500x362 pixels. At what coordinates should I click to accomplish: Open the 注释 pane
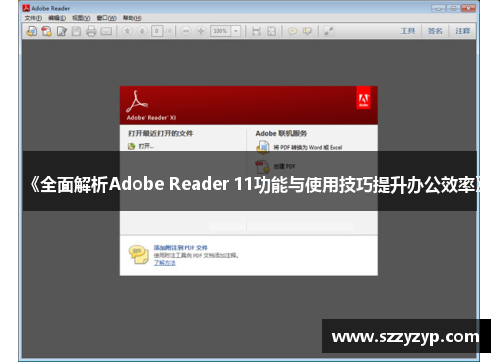click(463, 31)
